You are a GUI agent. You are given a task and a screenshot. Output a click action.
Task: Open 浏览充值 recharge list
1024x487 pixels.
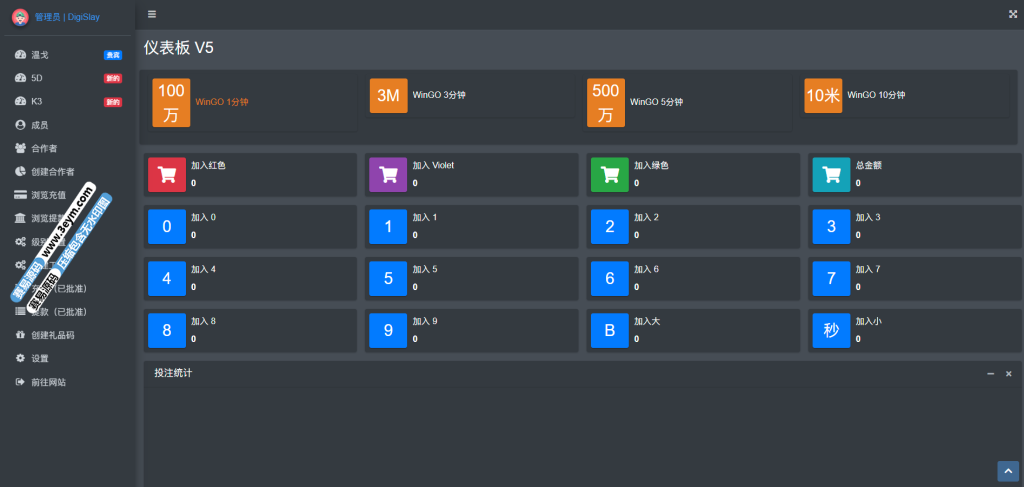(x=48, y=195)
